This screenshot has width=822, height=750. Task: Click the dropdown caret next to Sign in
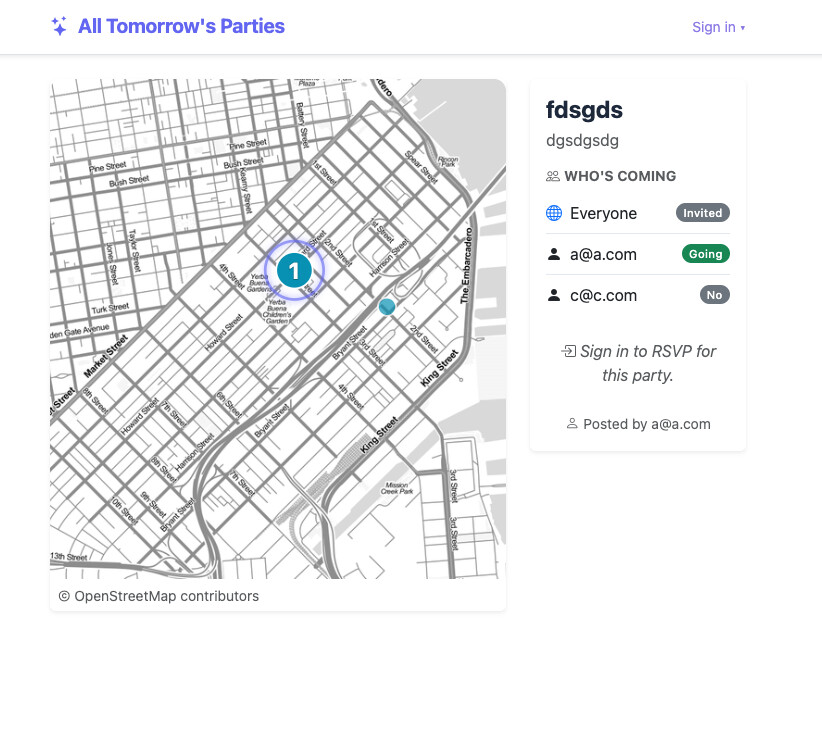point(743,28)
